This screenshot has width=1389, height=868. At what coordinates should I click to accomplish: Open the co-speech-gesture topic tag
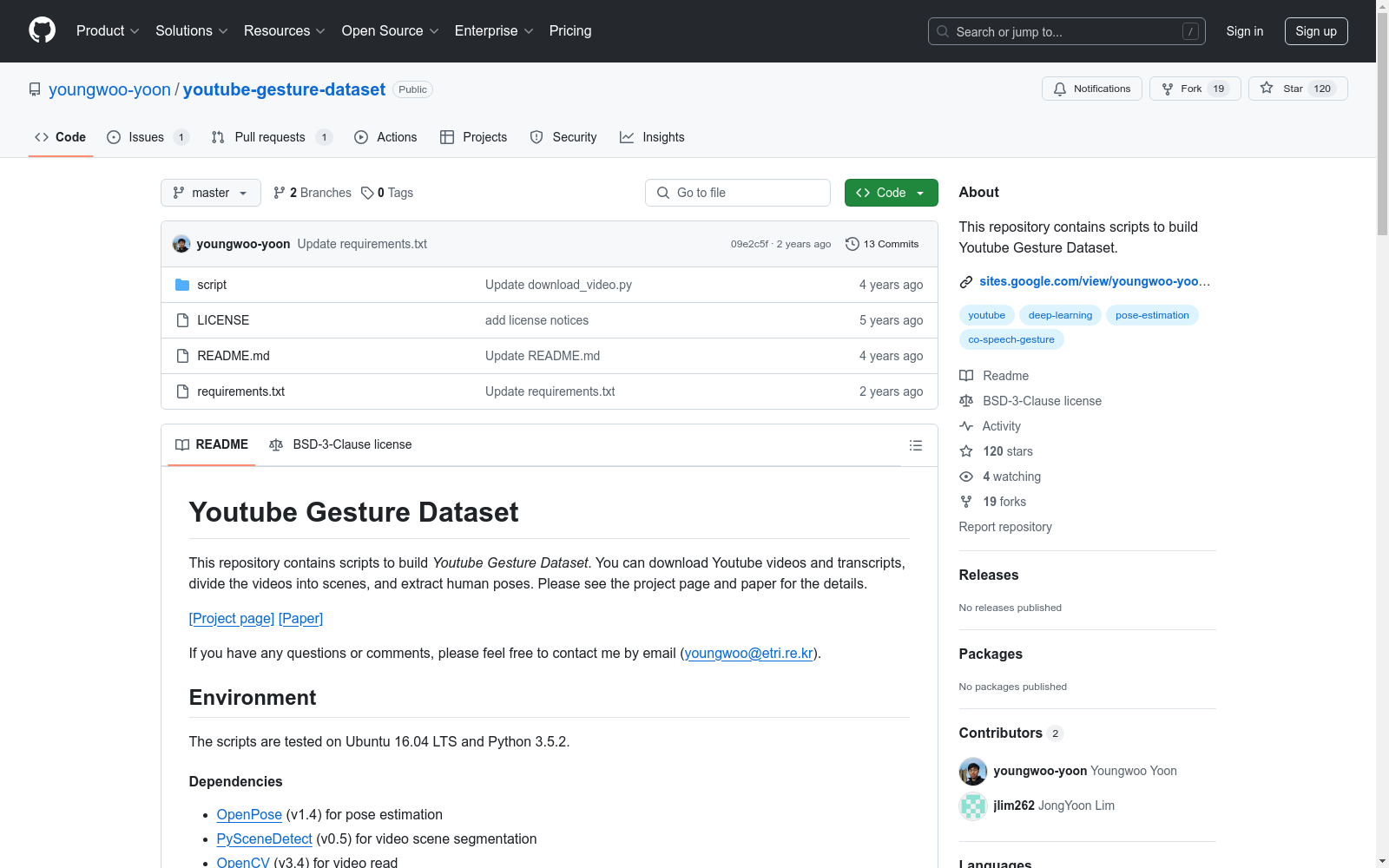[x=1011, y=339]
